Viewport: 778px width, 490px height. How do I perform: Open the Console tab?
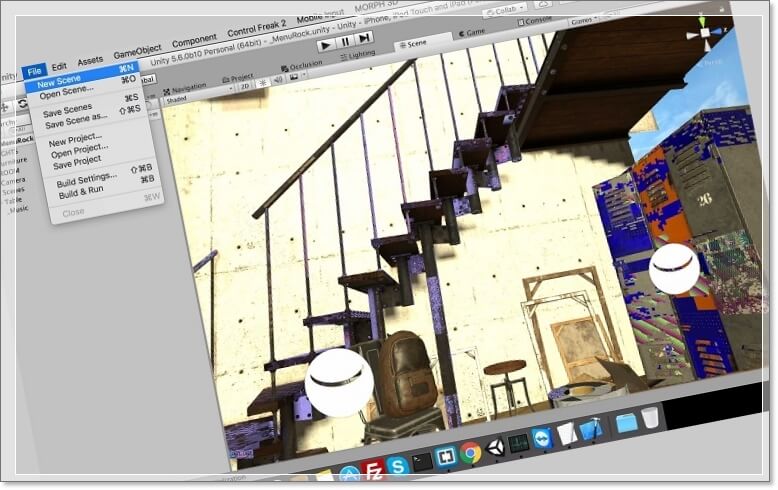tap(535, 21)
